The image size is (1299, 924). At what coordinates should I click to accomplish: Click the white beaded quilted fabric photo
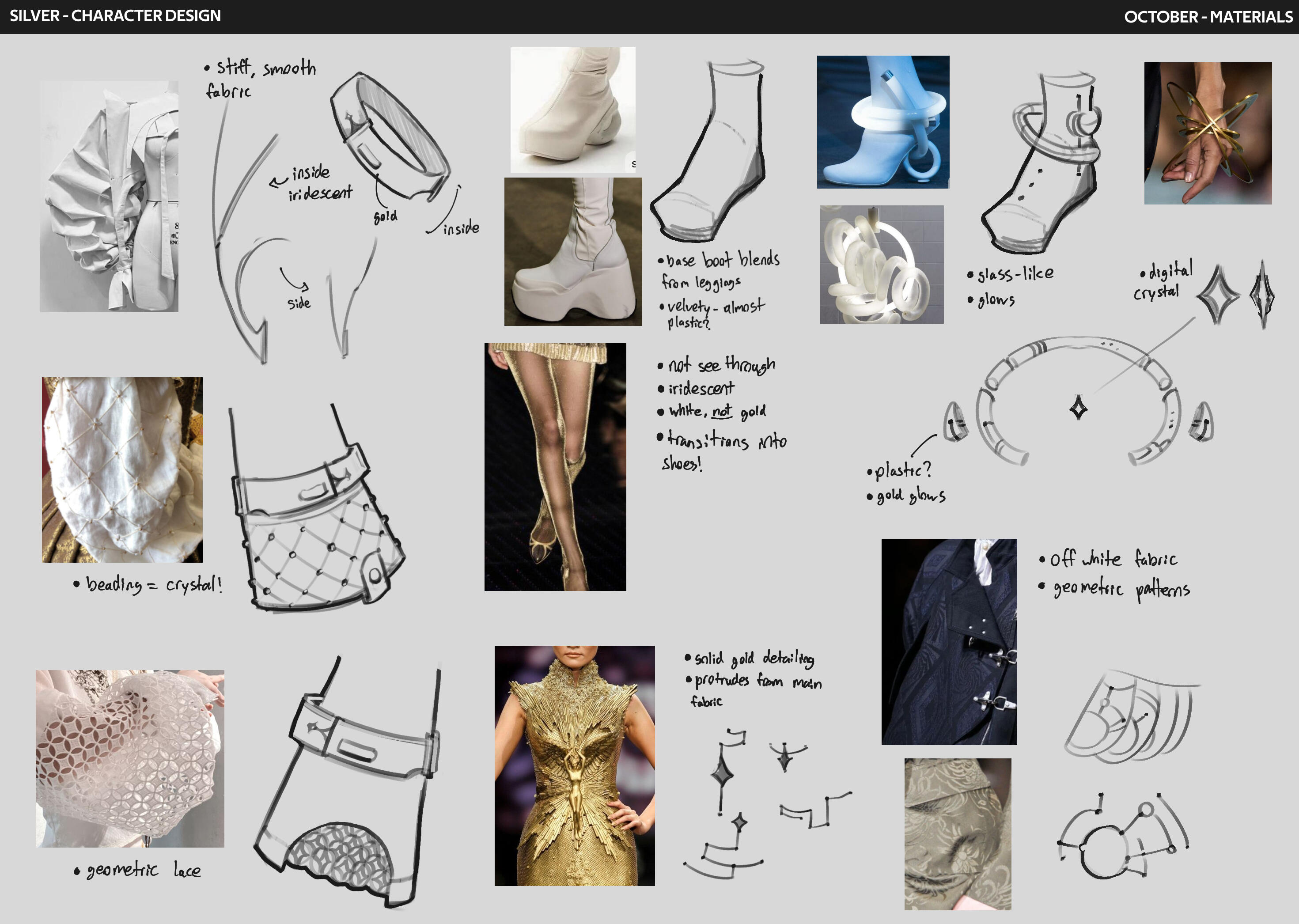[122, 470]
